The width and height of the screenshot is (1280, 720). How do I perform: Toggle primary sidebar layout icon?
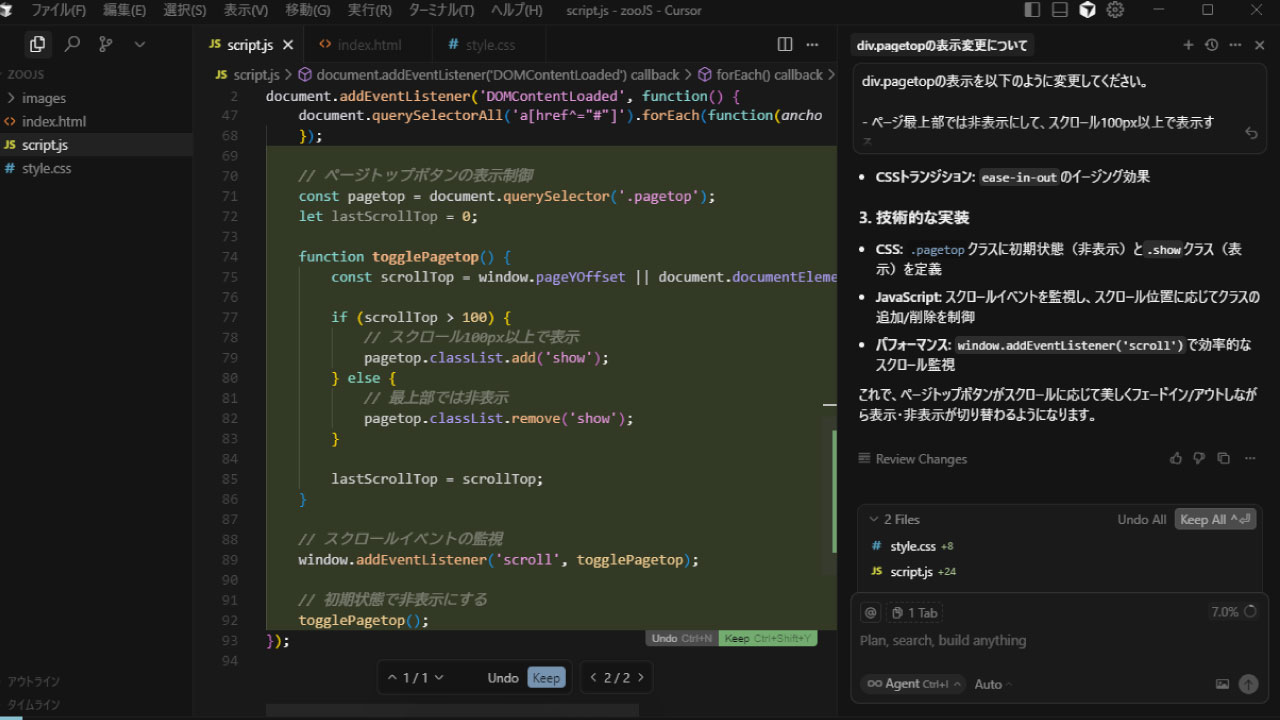click(1033, 10)
